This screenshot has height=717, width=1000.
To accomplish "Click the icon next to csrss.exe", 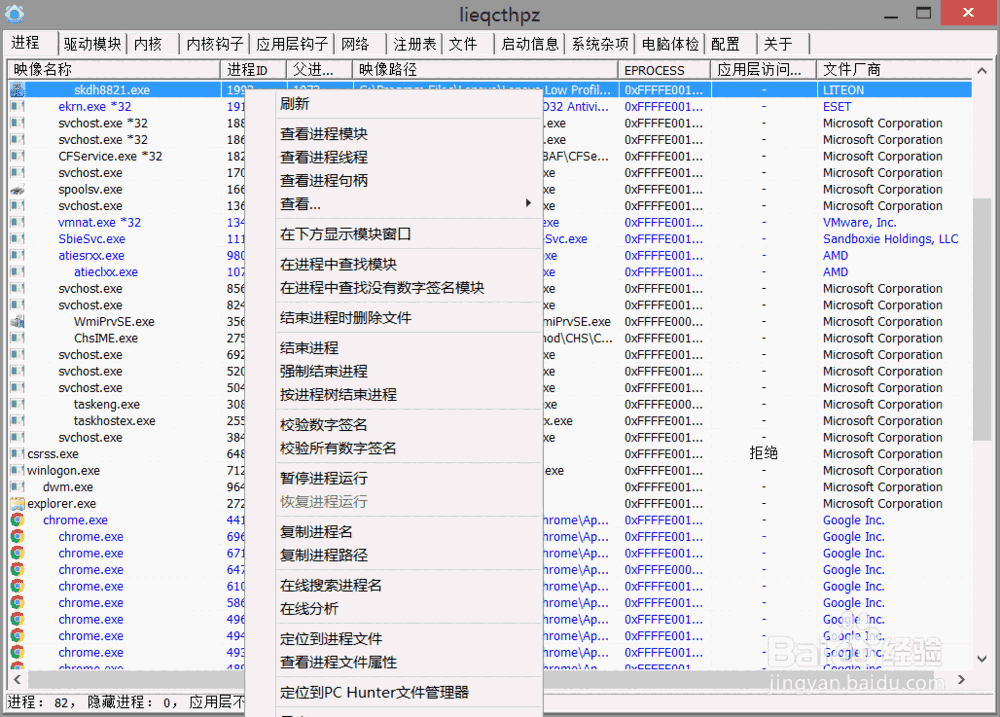I will pos(16,453).
